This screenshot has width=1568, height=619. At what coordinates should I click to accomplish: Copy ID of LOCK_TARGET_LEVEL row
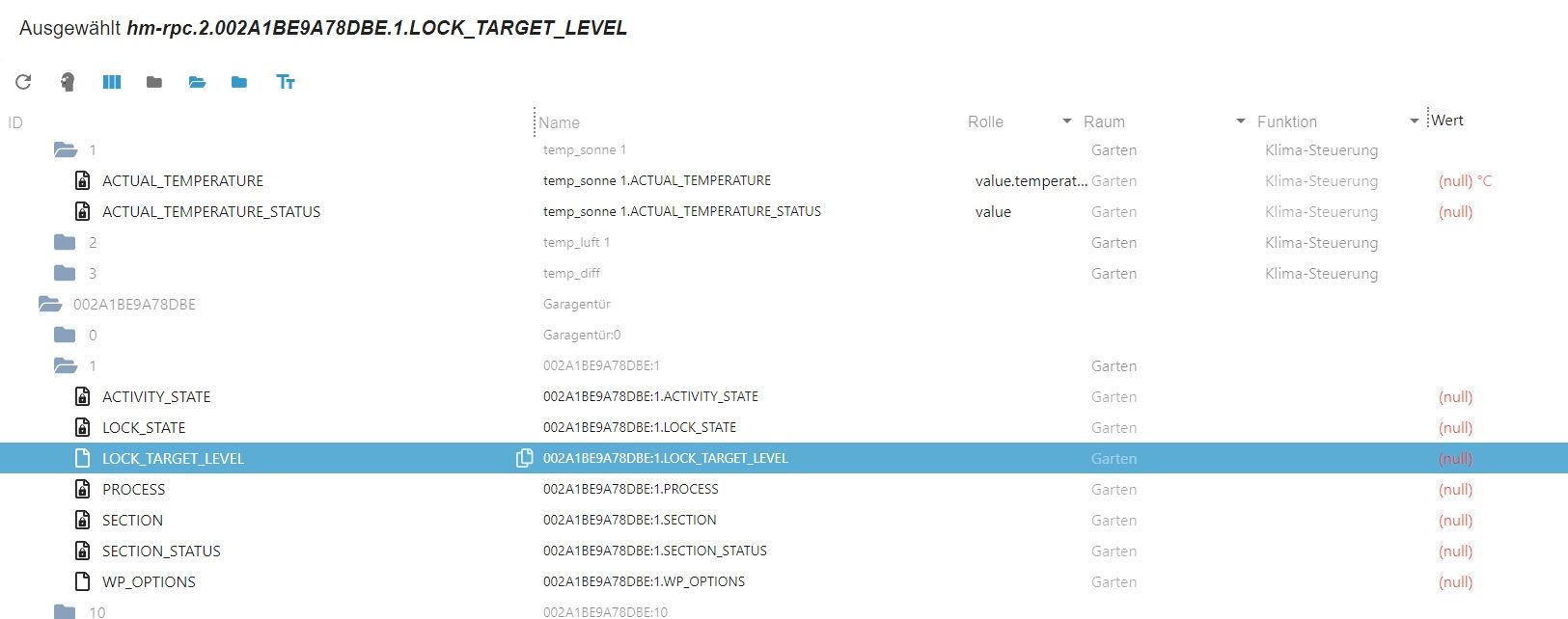[x=524, y=458]
